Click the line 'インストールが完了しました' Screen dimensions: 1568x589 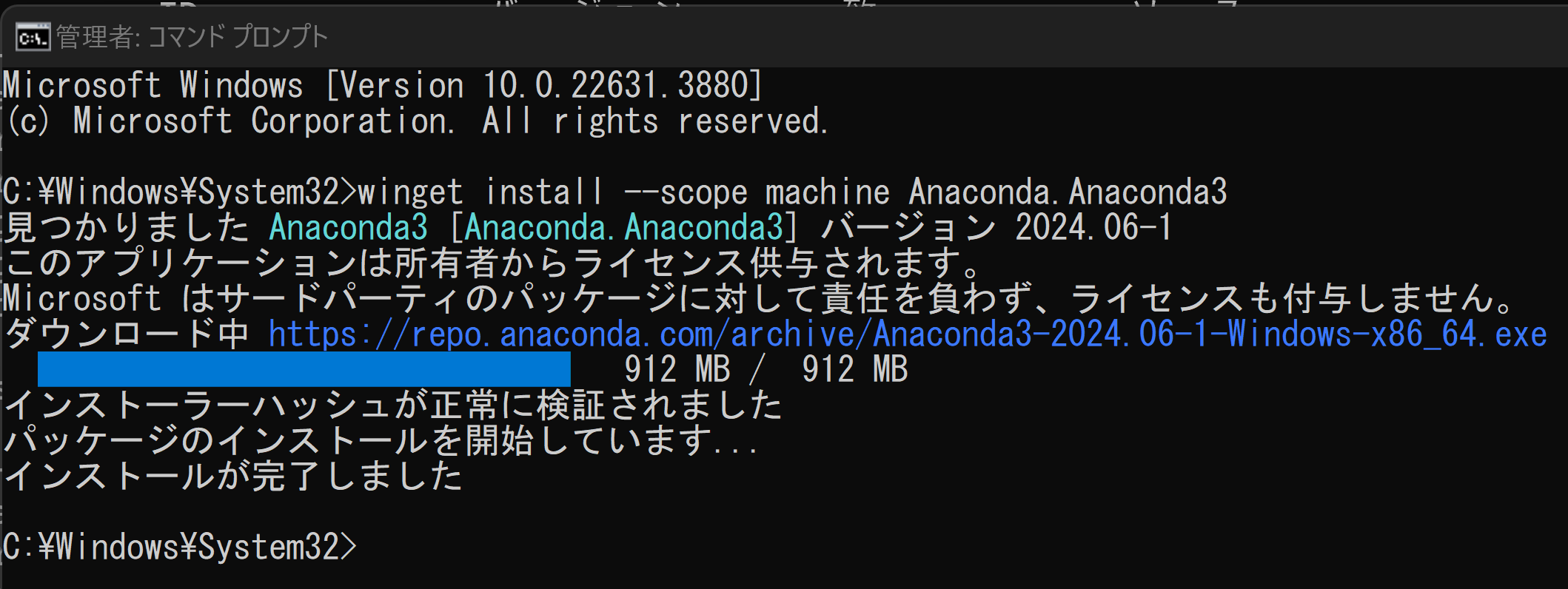234,476
